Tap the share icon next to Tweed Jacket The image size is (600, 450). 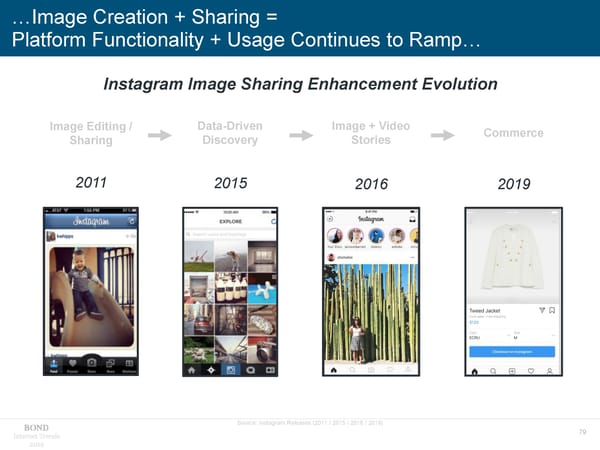(542, 311)
